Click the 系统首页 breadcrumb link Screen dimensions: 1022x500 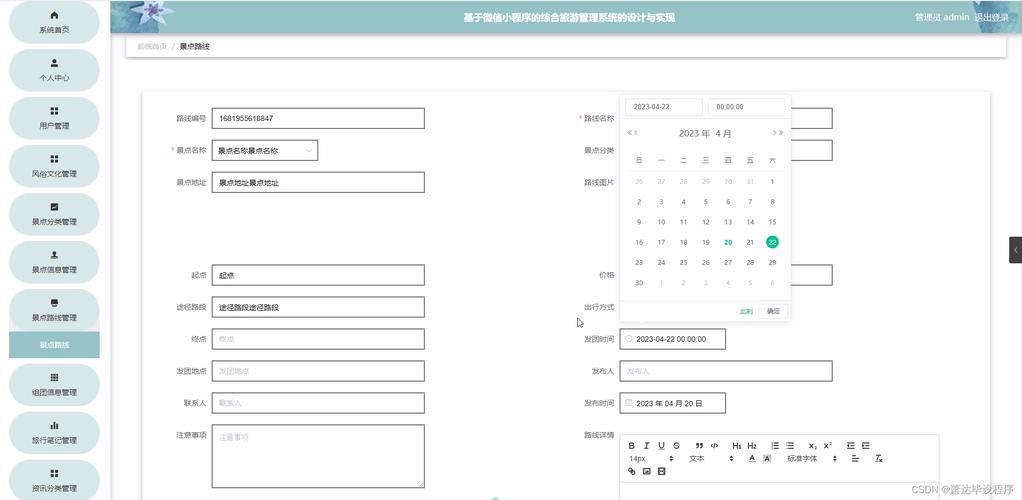pyautogui.click(x=151, y=46)
